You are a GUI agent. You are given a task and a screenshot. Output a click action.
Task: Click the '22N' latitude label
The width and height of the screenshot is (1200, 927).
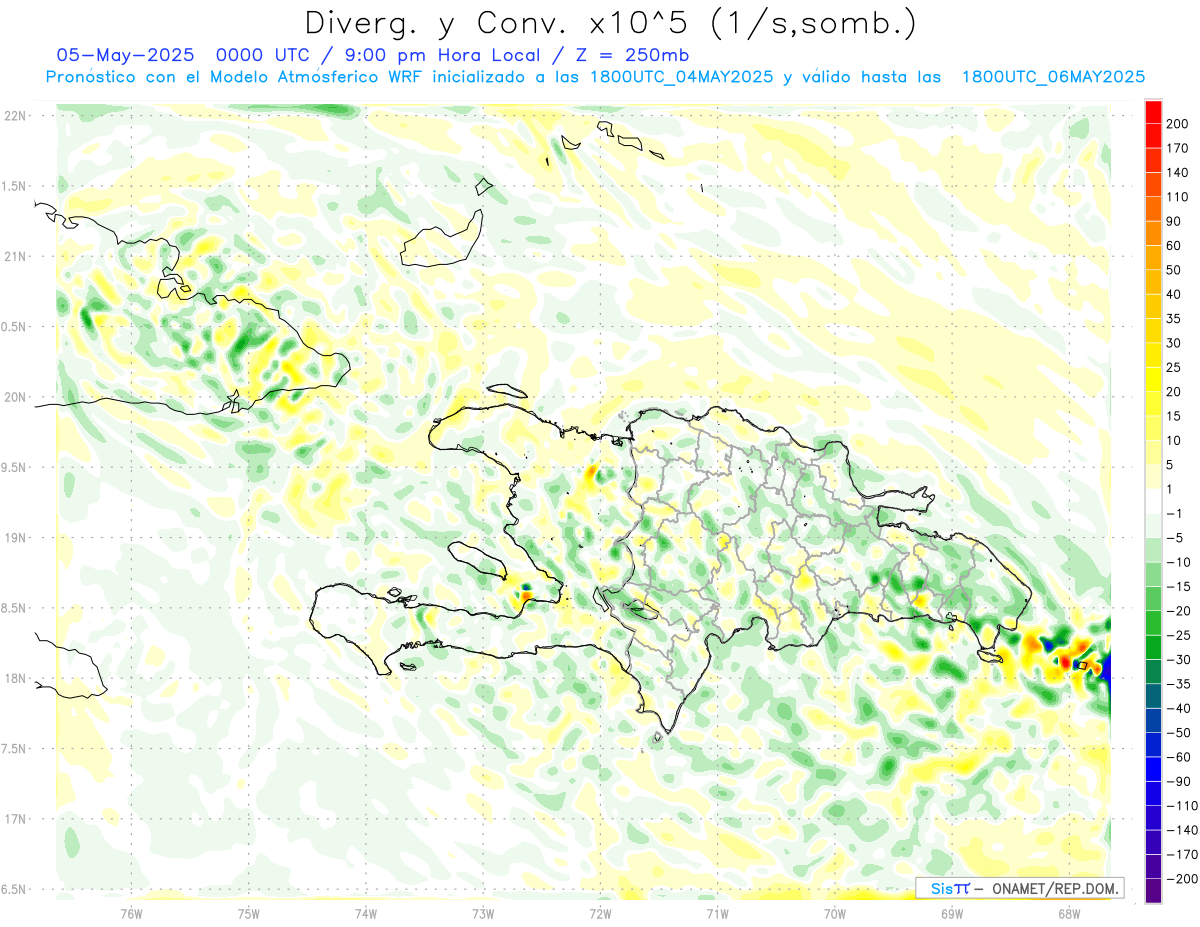(15, 116)
